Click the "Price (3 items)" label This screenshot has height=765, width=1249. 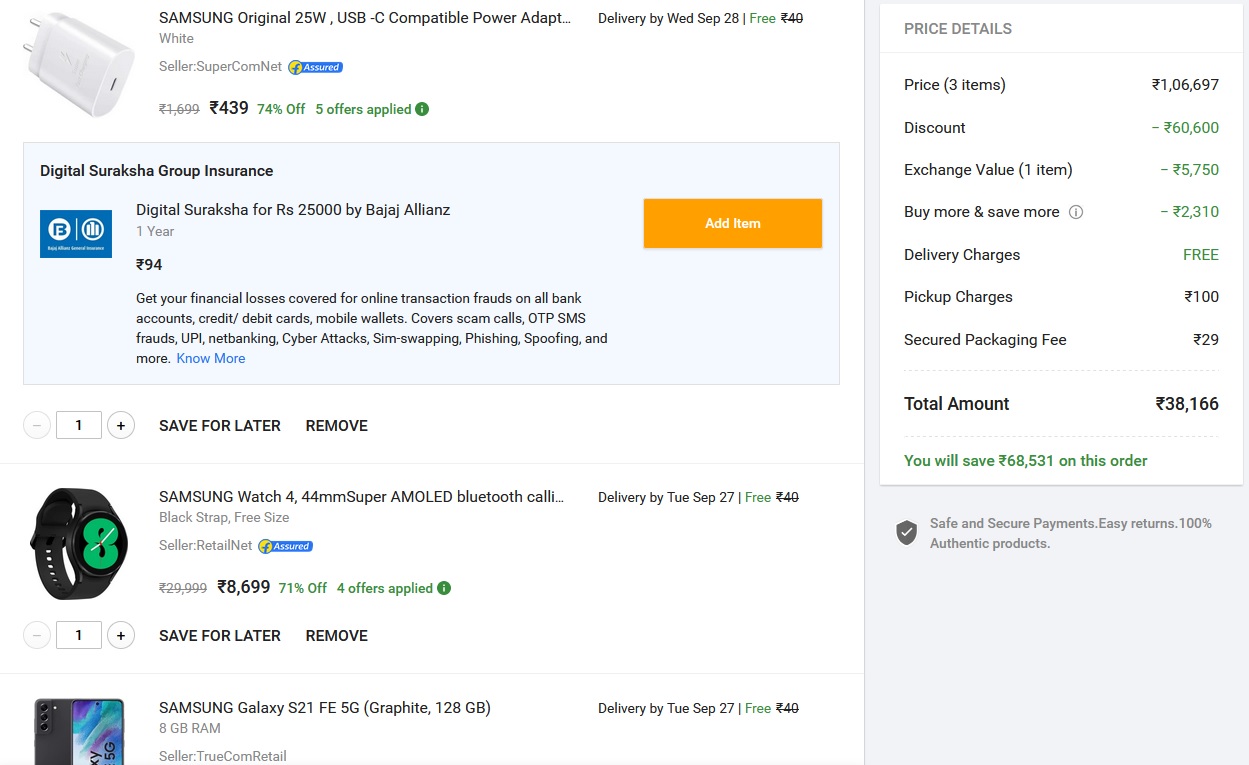click(x=955, y=85)
